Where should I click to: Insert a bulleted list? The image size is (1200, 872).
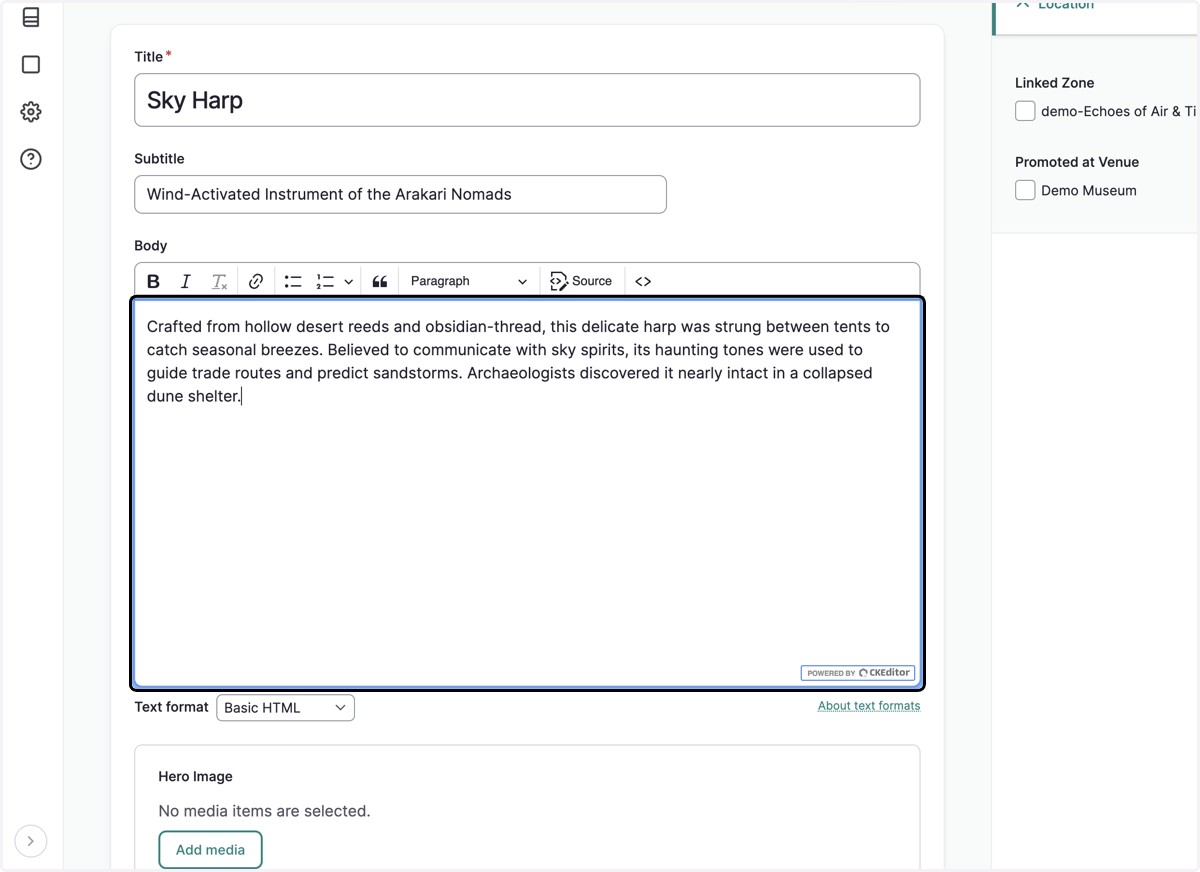(293, 281)
